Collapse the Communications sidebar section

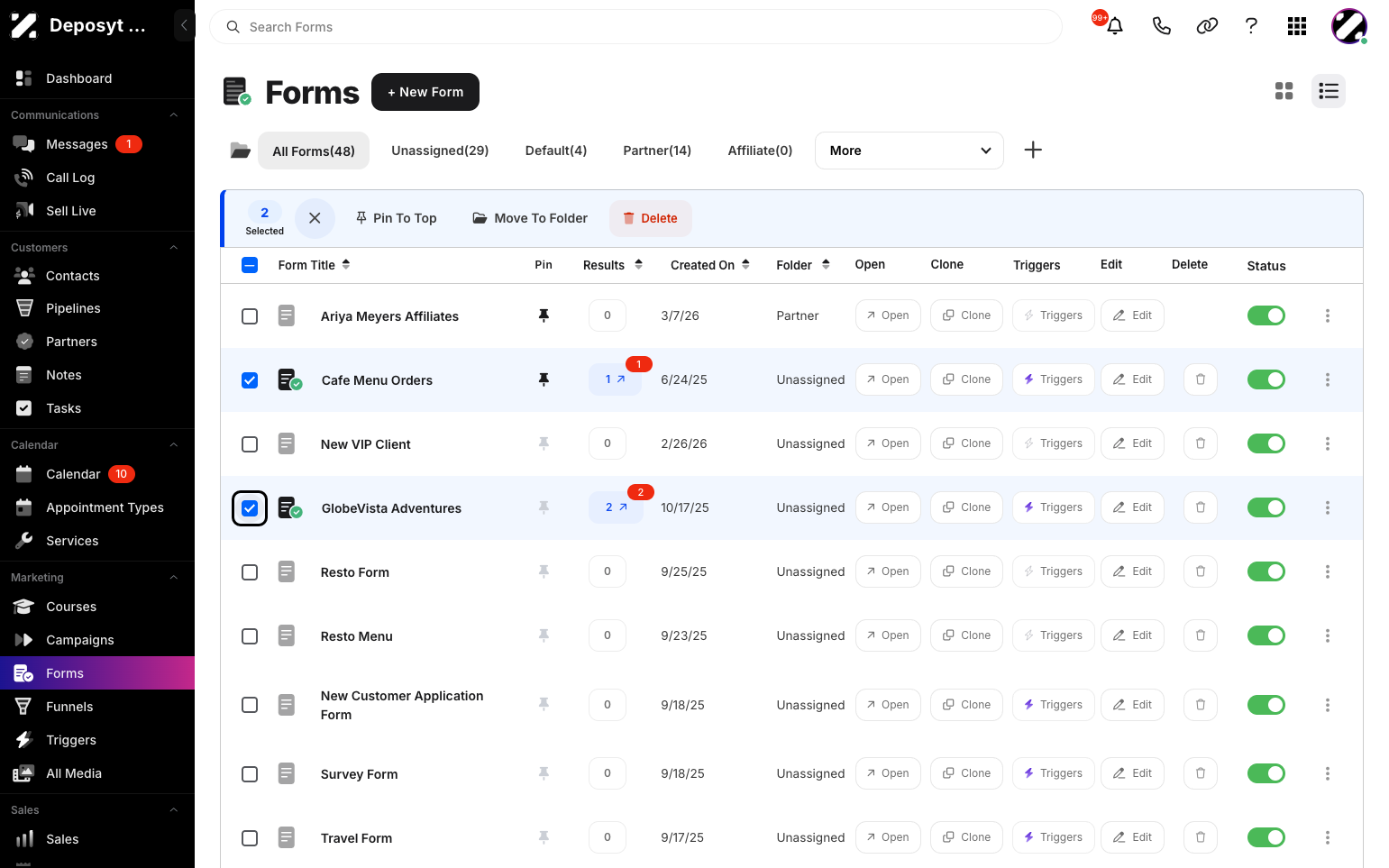(174, 115)
